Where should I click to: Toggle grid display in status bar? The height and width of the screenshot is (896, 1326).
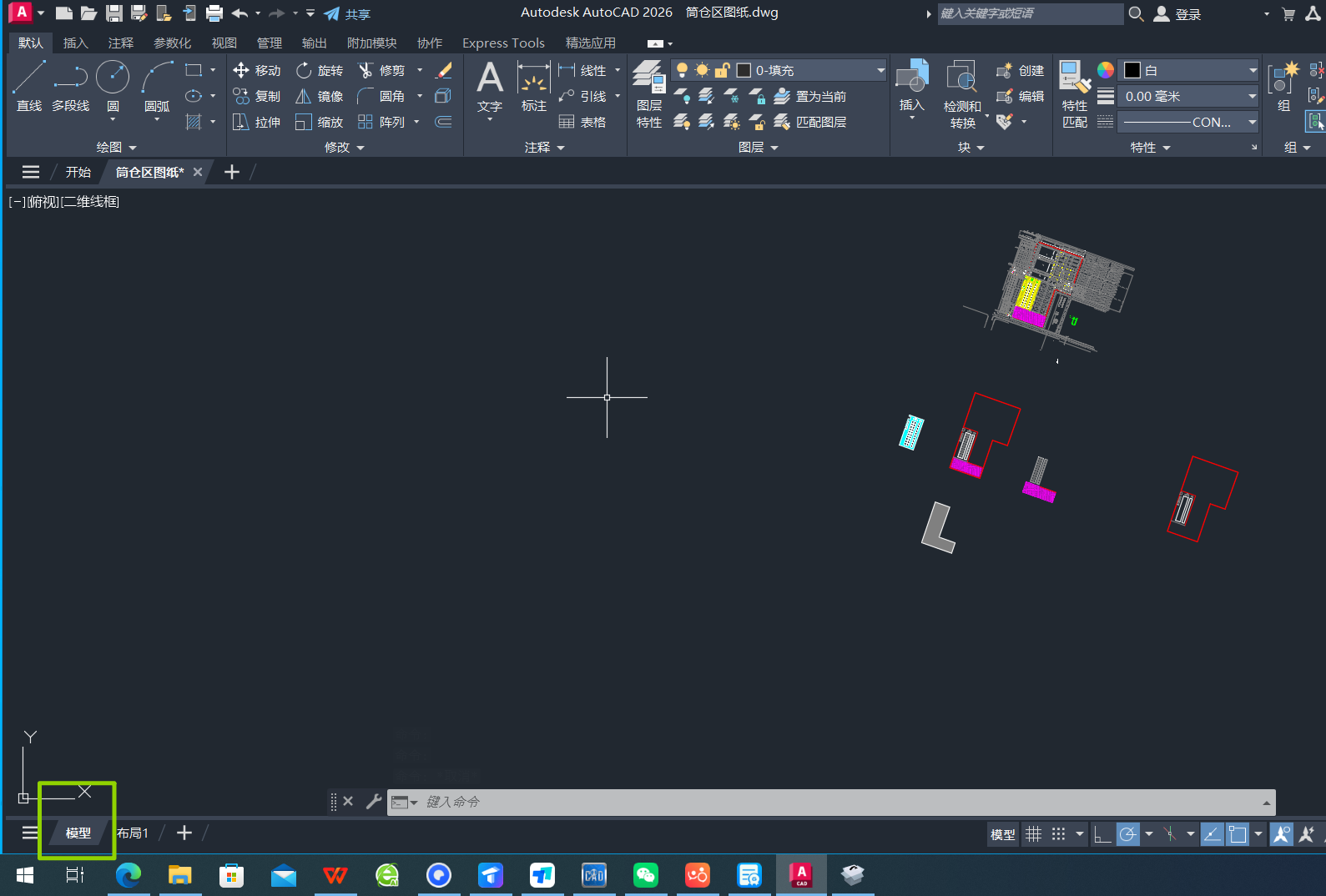click(1033, 834)
